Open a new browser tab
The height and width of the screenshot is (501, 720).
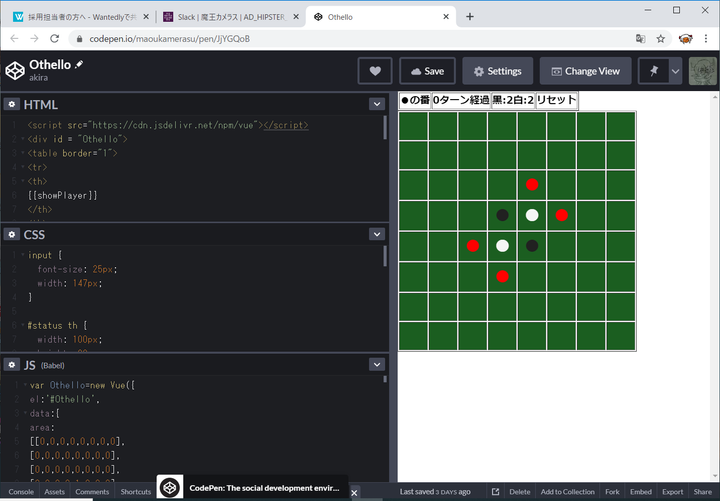pos(470,17)
